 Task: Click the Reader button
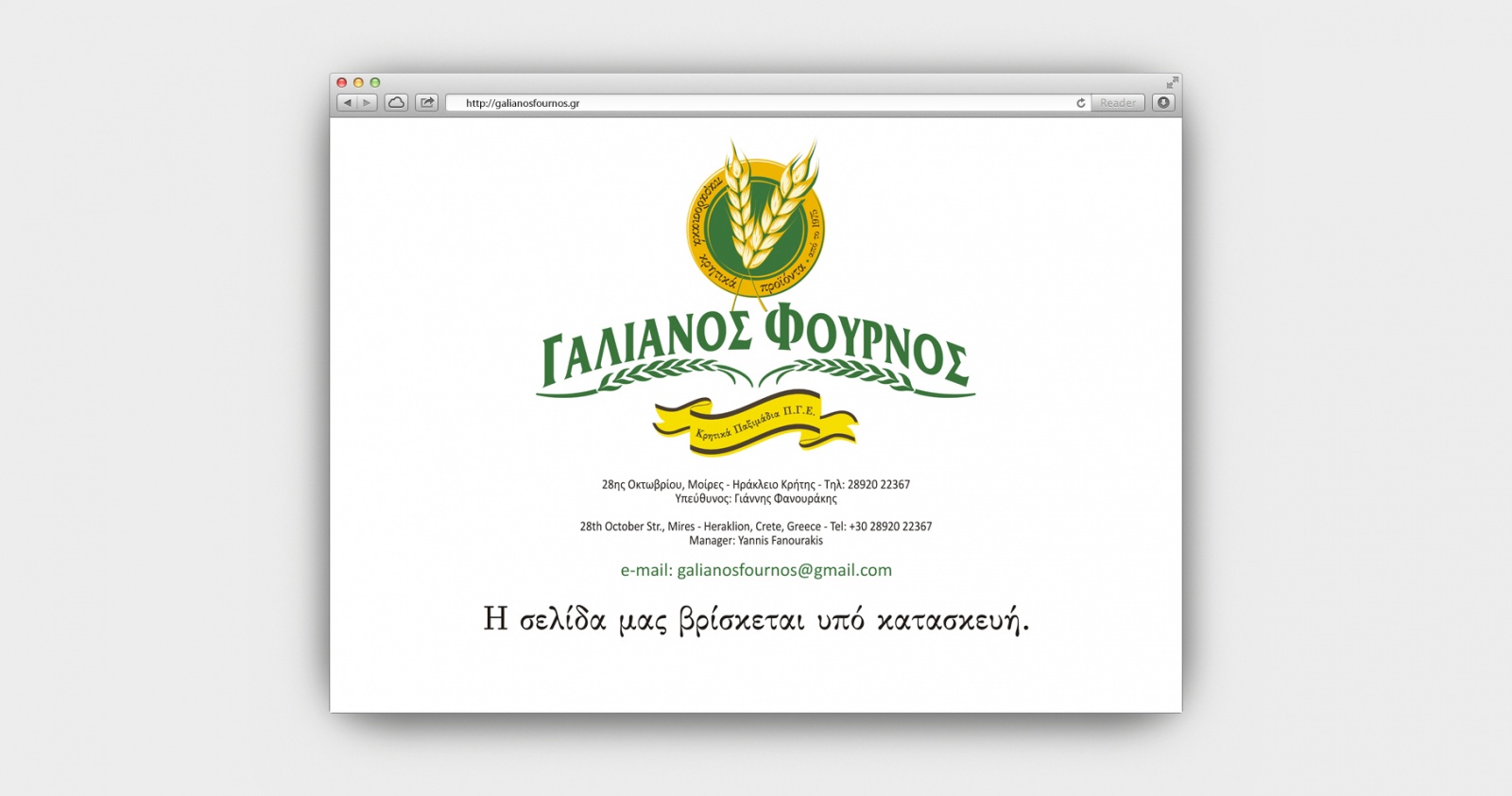click(x=1118, y=103)
